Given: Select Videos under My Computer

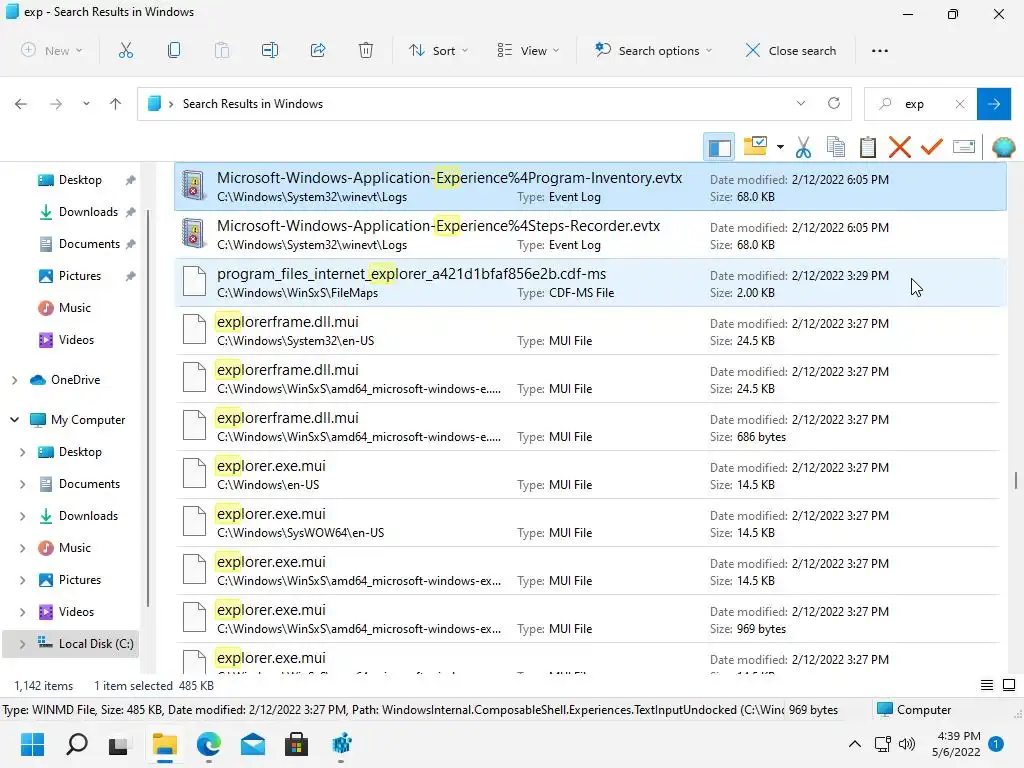Looking at the screenshot, I should point(76,612).
